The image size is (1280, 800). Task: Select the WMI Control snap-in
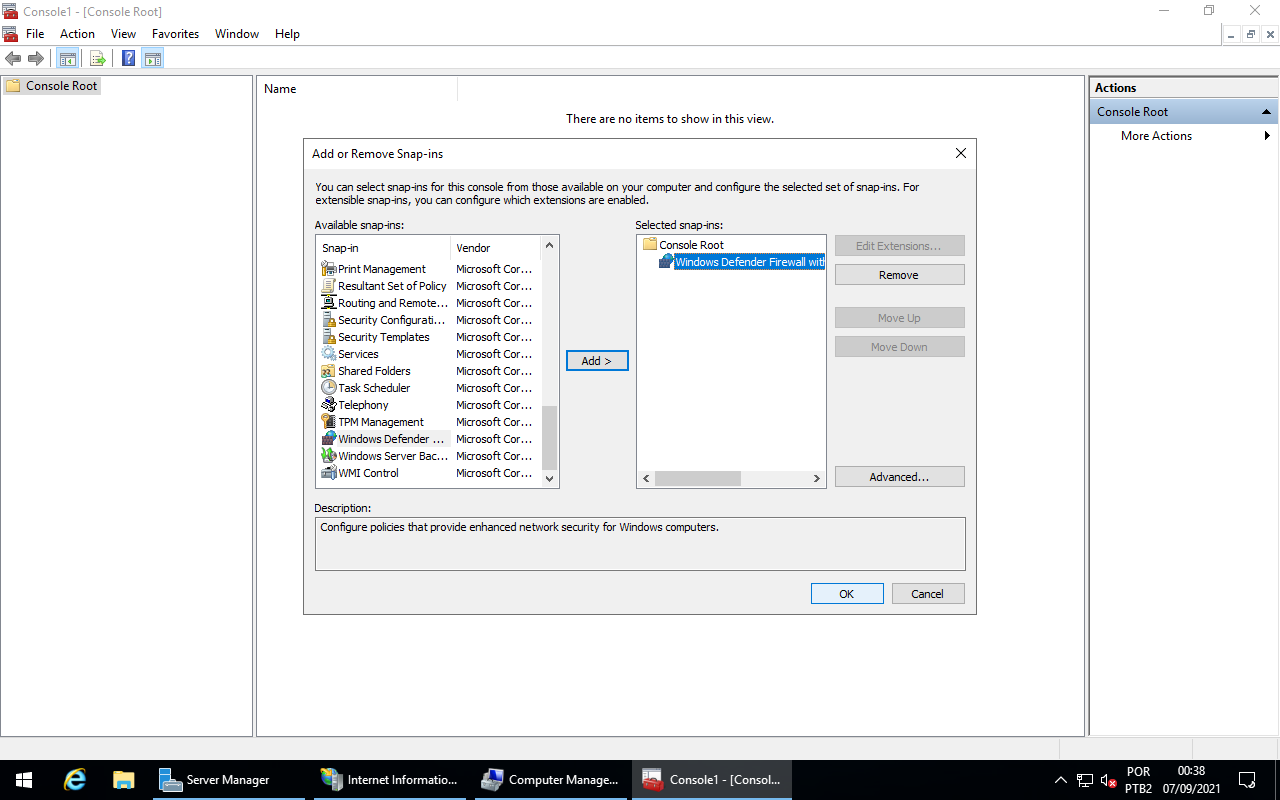pos(368,473)
